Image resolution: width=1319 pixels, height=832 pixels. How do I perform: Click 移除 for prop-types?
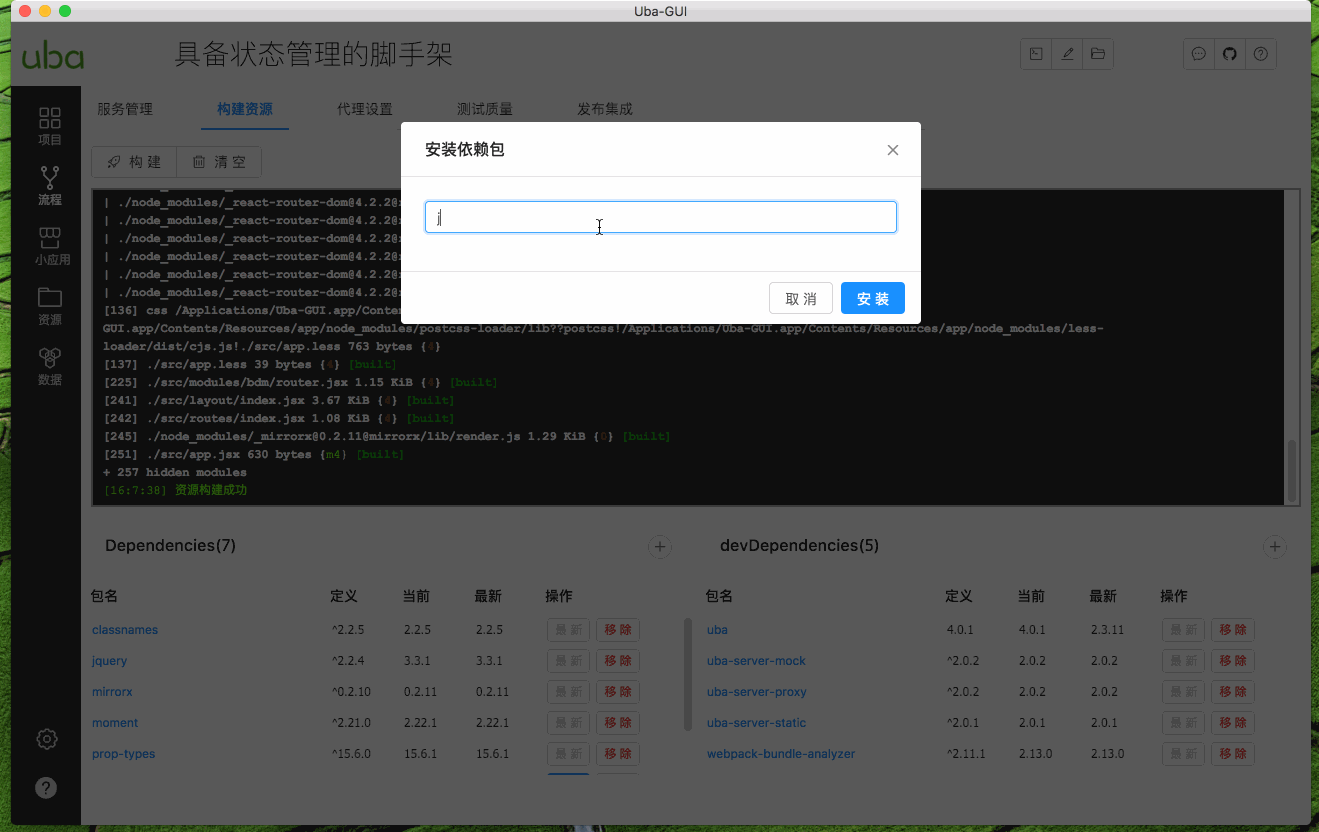point(618,754)
